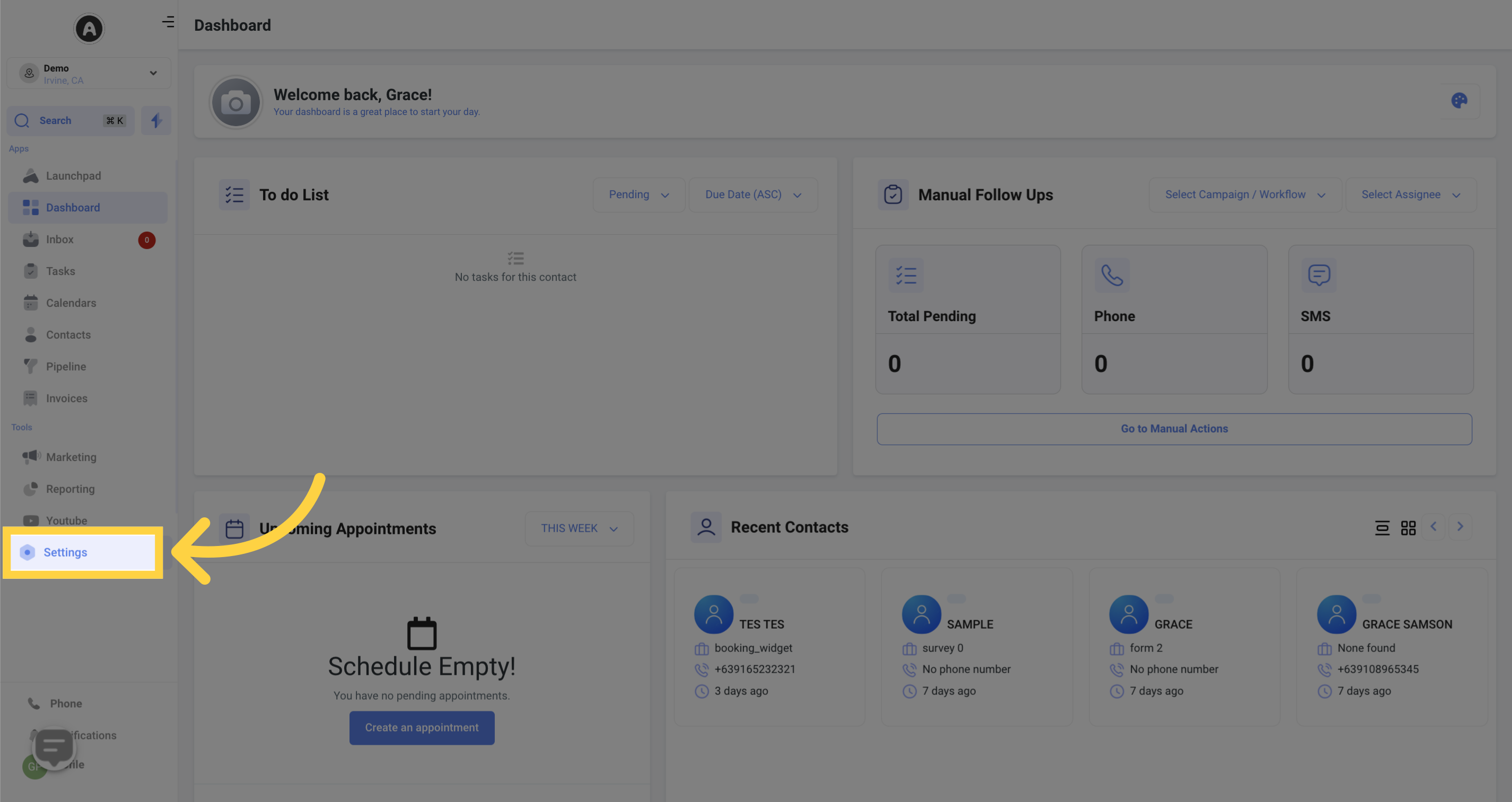The image size is (1512, 802).
Task: Open the dashboard theme palette icon
Action: coord(1459,100)
